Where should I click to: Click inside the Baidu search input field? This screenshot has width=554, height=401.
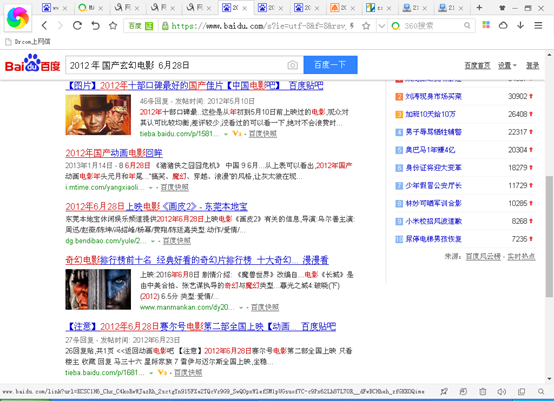pyautogui.click(x=176, y=65)
